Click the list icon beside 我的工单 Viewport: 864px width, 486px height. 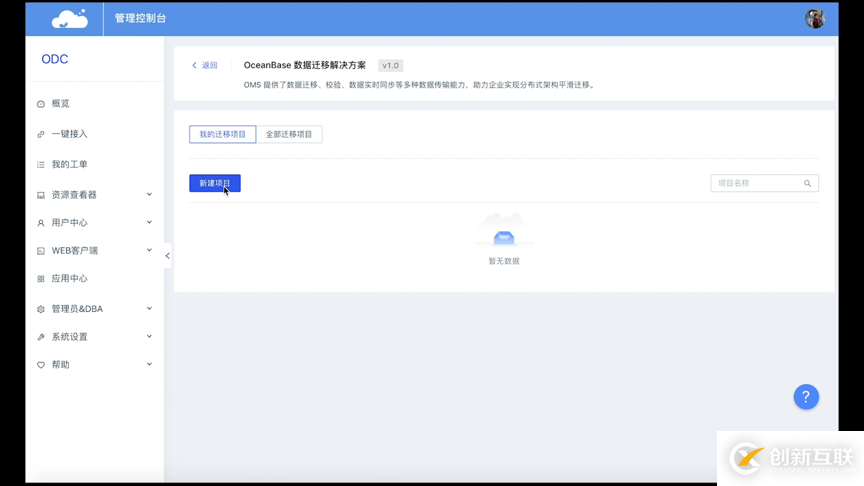41,164
